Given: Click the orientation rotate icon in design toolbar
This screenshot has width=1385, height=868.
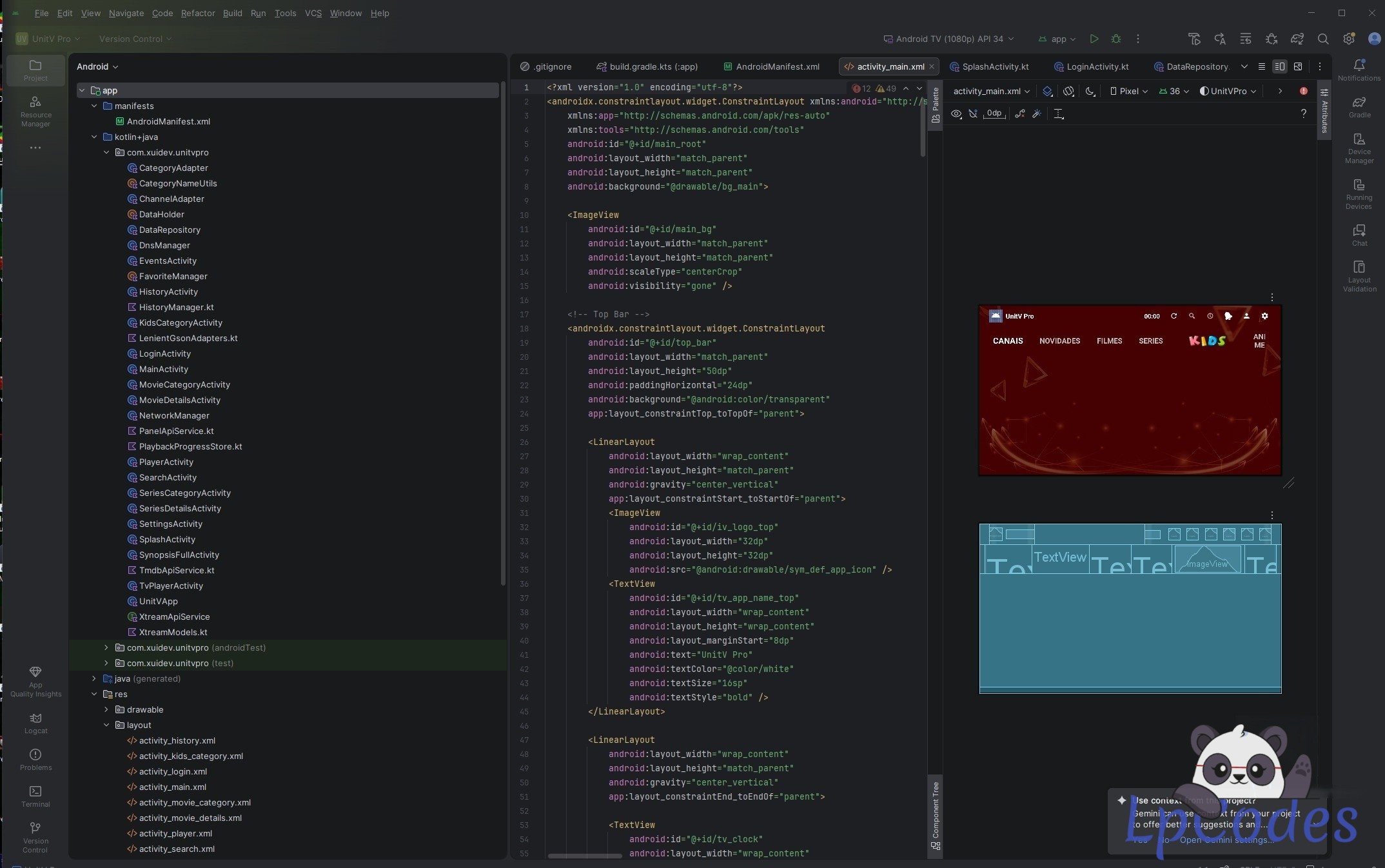Looking at the screenshot, I should (1069, 91).
